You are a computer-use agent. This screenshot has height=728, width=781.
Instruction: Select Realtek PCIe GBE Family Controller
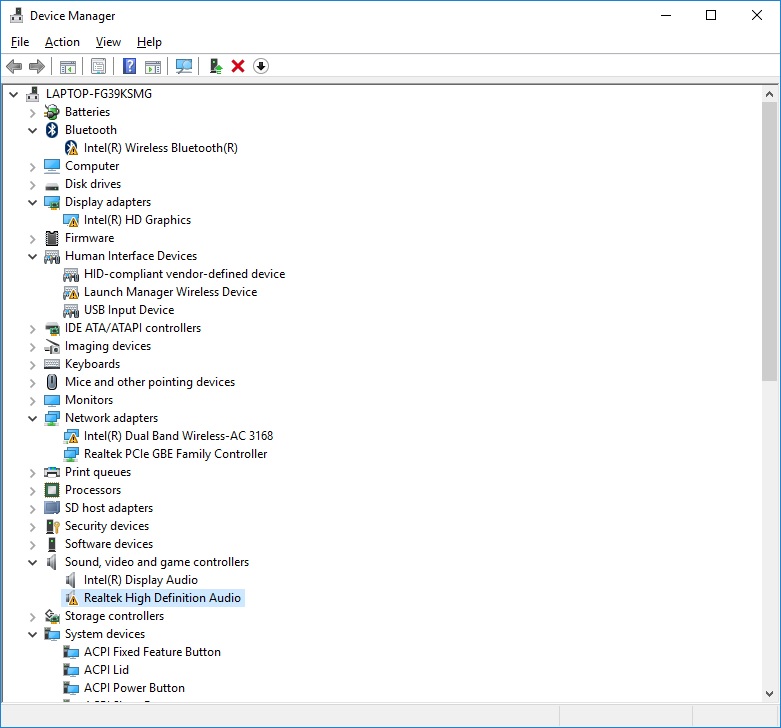[x=175, y=454]
